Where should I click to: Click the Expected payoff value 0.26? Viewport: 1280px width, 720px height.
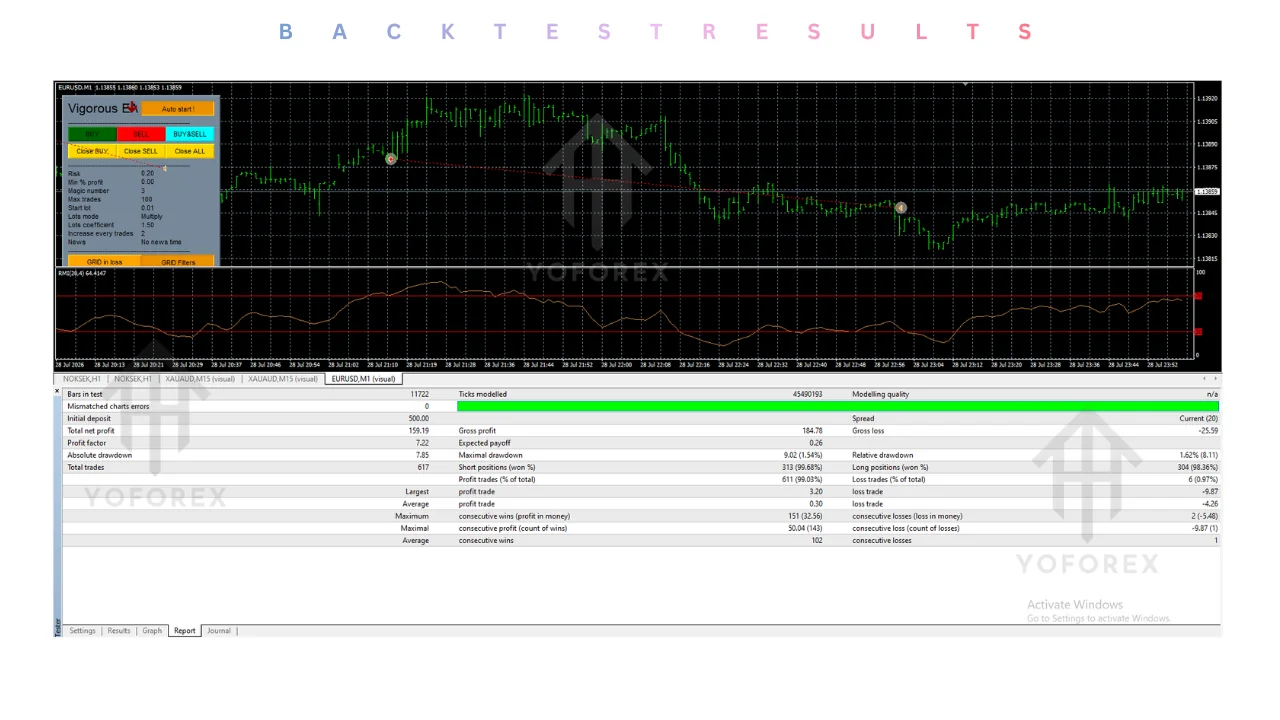pos(816,443)
